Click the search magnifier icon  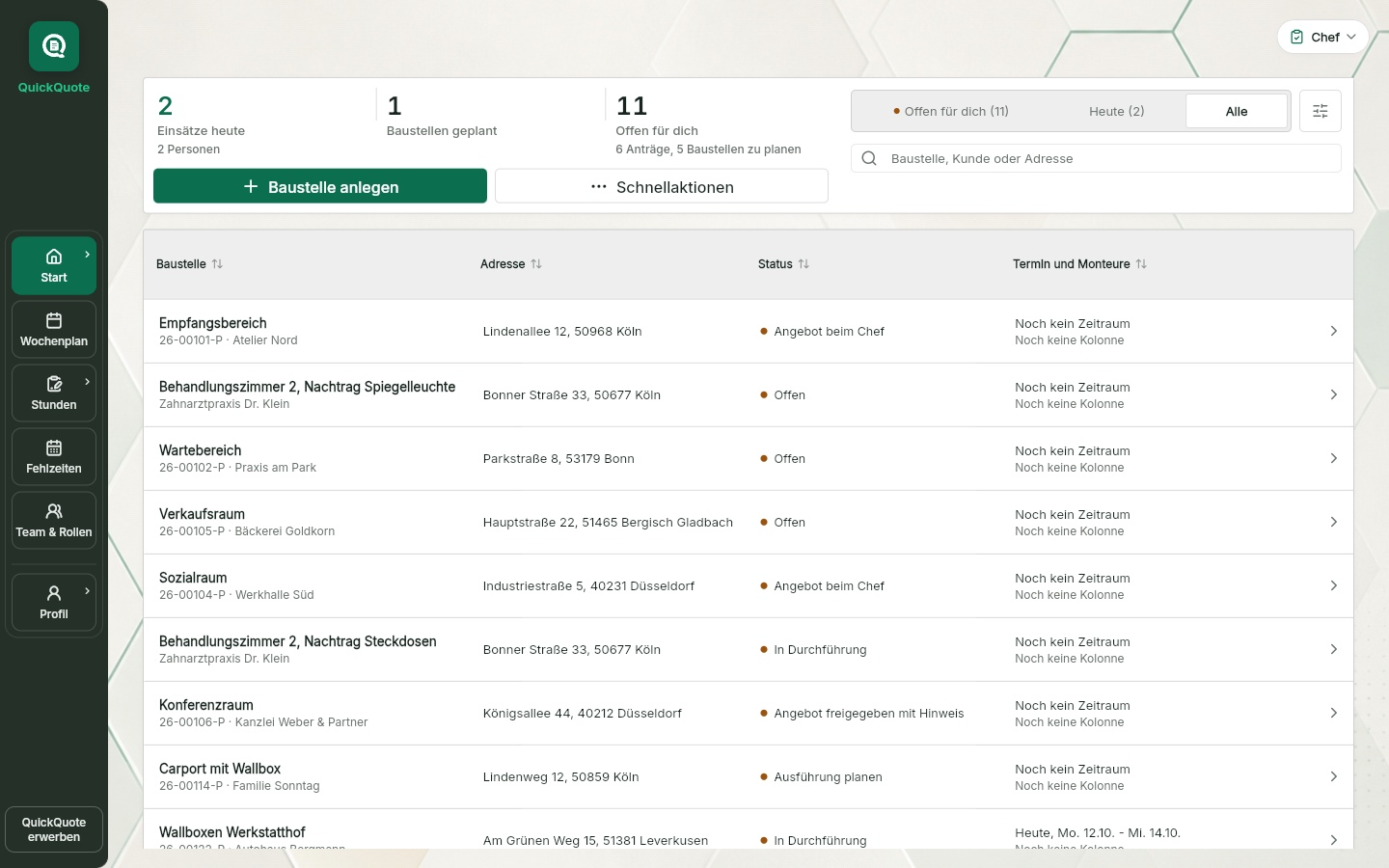pyautogui.click(x=869, y=158)
